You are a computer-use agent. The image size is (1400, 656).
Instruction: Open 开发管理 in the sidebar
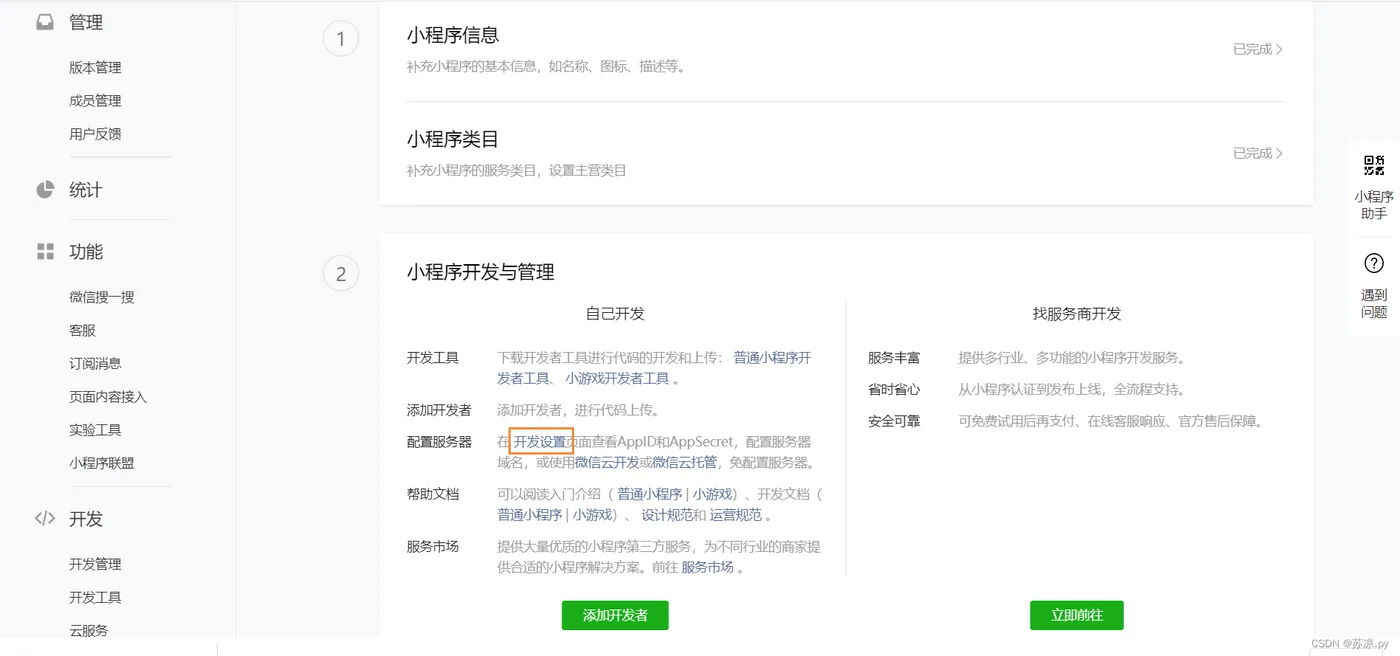(95, 564)
